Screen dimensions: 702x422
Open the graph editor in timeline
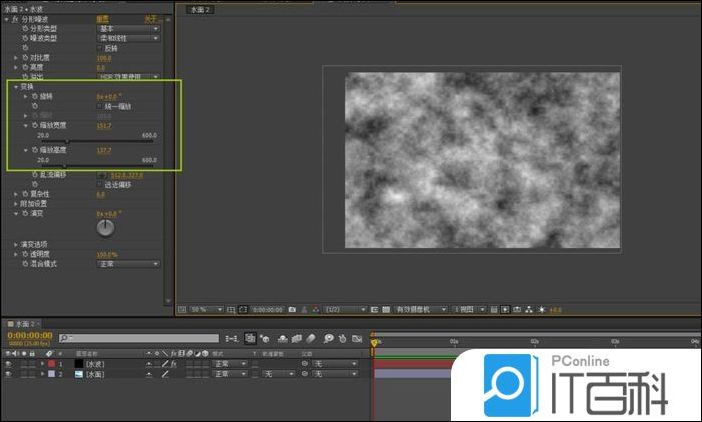pyautogui.click(x=359, y=339)
